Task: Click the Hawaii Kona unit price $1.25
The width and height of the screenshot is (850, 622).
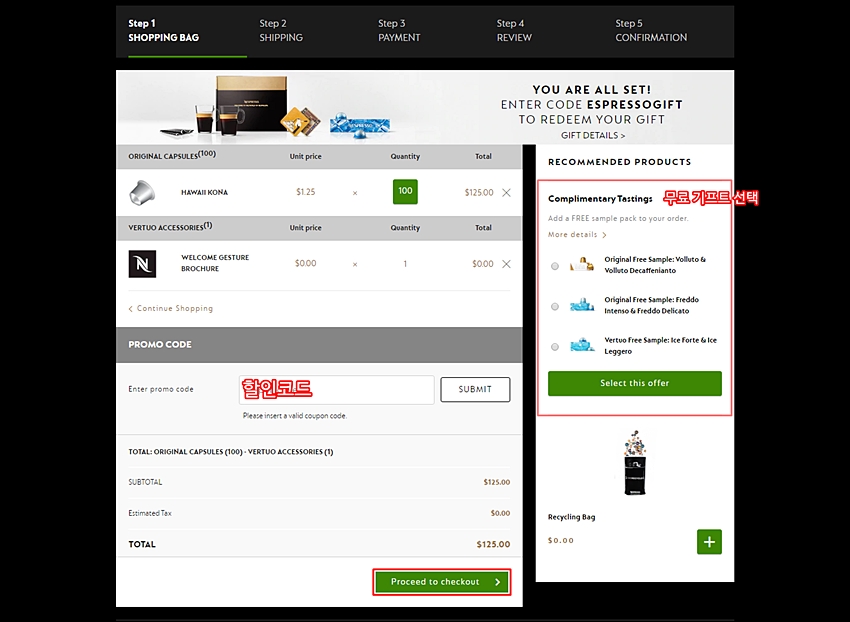Action: [305, 192]
